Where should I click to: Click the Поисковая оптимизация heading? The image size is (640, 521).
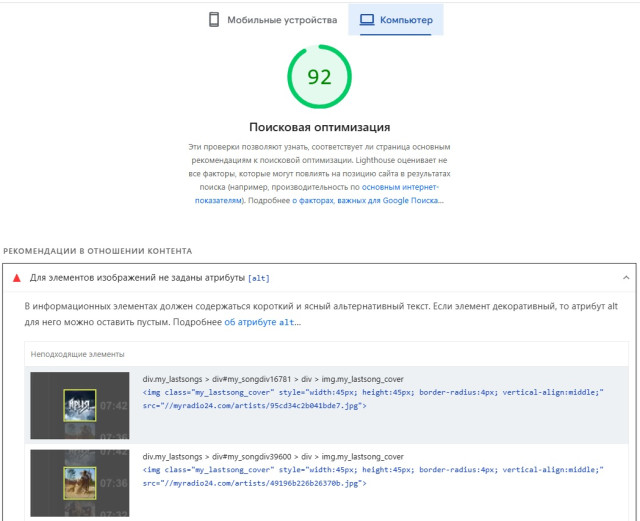tap(319, 127)
